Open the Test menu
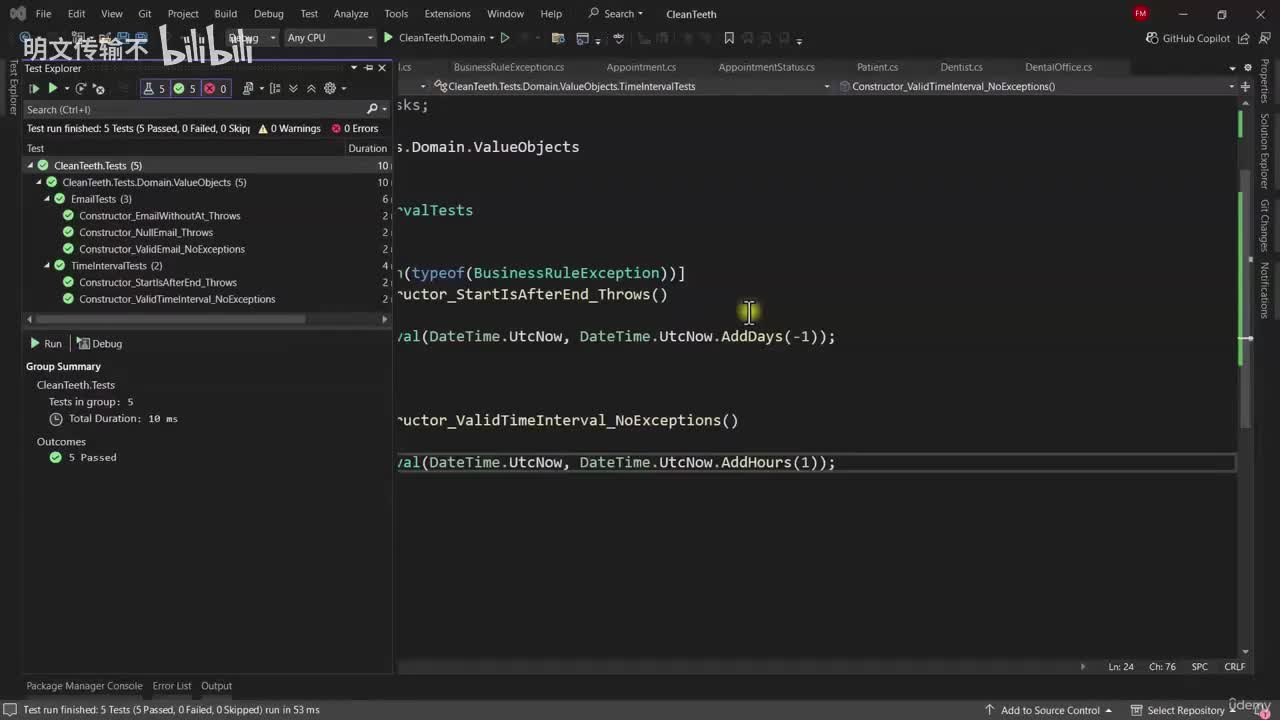This screenshot has width=1280, height=720. pos(309,14)
